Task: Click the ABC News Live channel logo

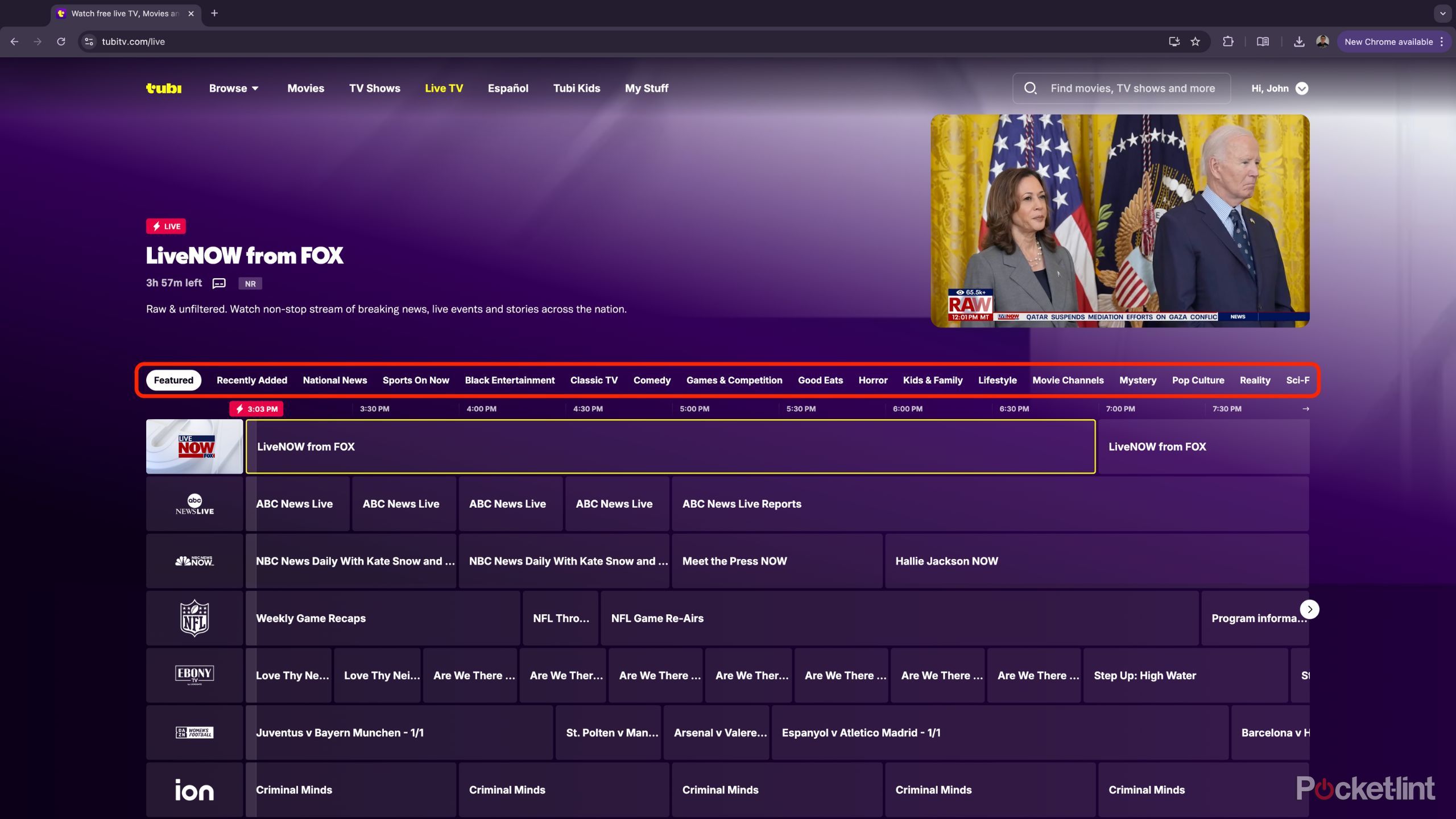Action: pyautogui.click(x=194, y=503)
